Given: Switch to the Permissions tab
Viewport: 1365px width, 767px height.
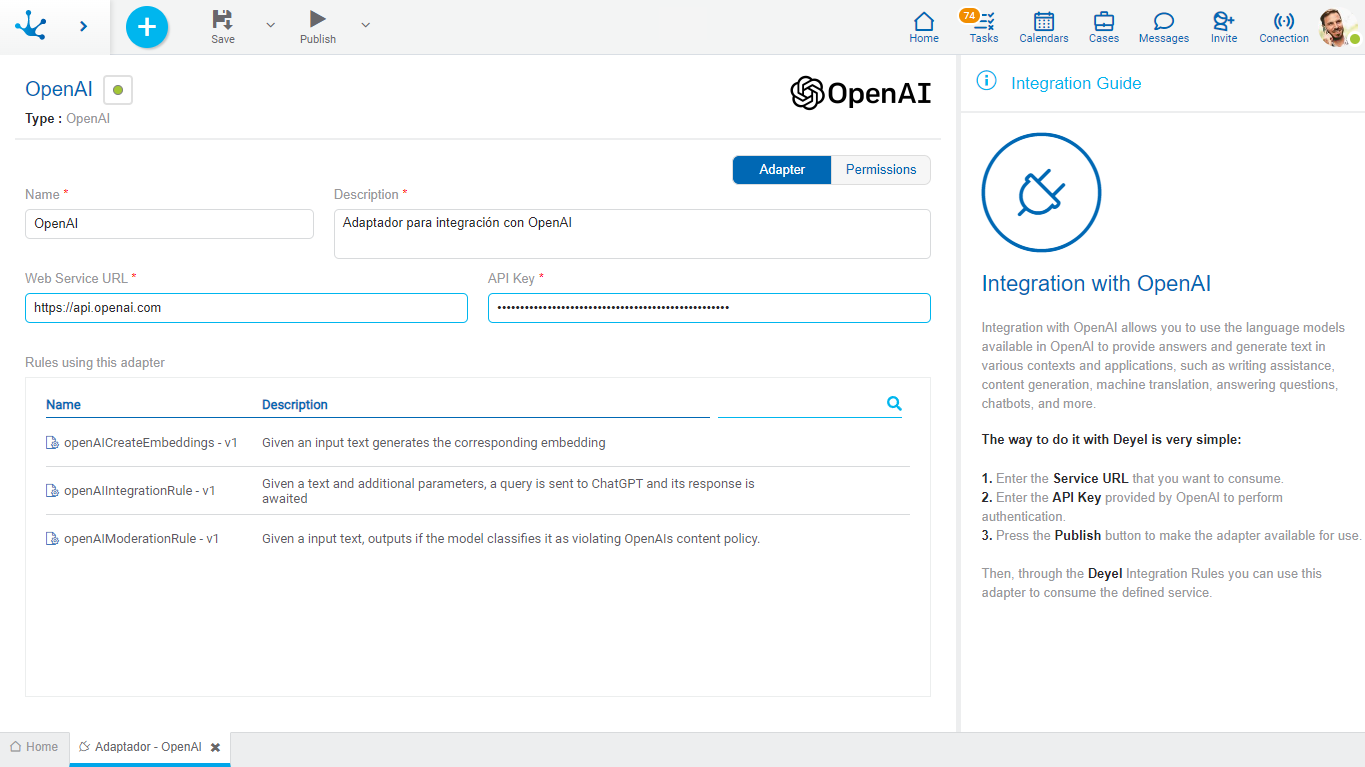Looking at the screenshot, I should point(880,170).
